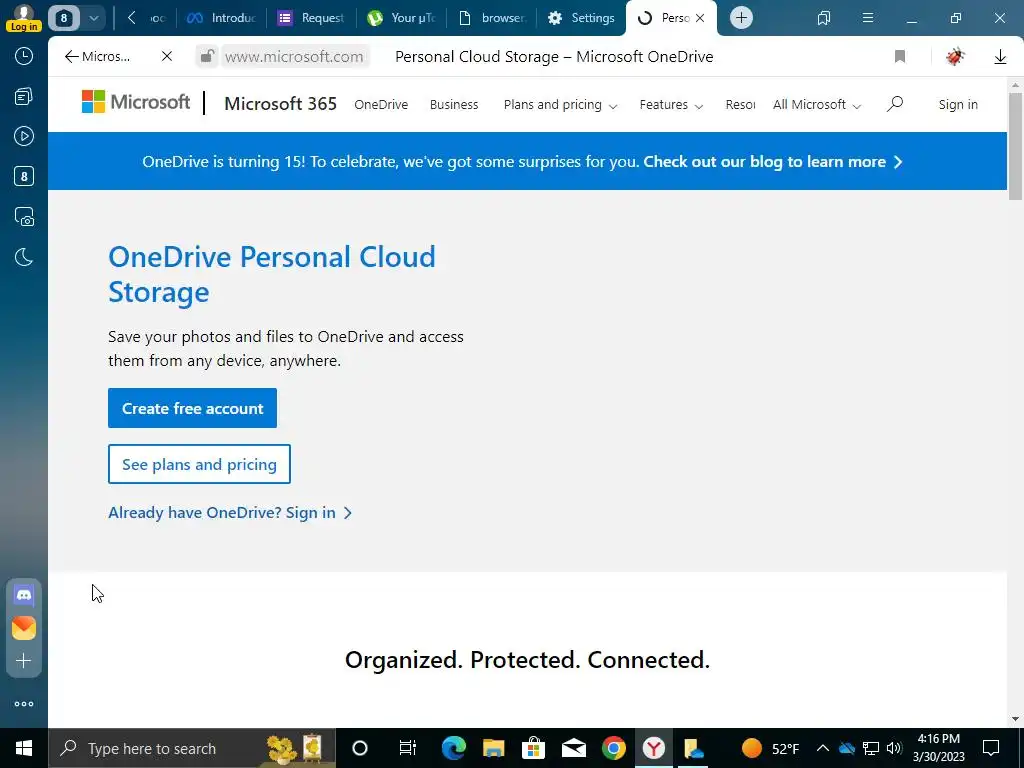Stop loading with the X button

click(x=167, y=57)
